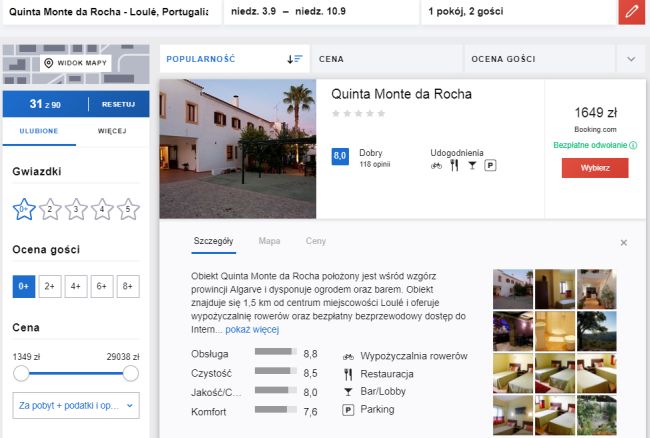
Task: Select guest rating 8+ filter
Action: click(x=127, y=286)
